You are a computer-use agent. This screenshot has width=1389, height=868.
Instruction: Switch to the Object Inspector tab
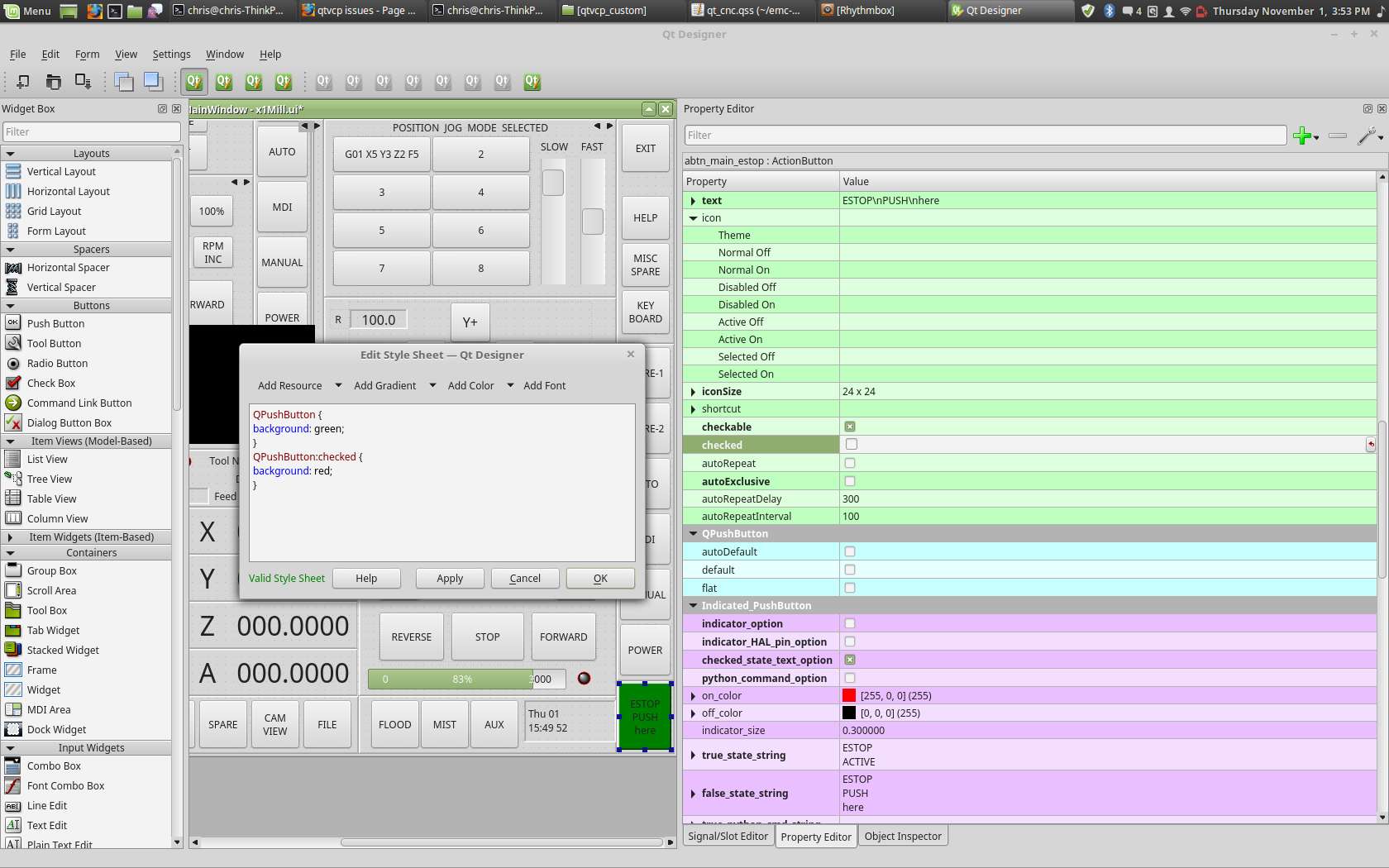click(x=903, y=837)
